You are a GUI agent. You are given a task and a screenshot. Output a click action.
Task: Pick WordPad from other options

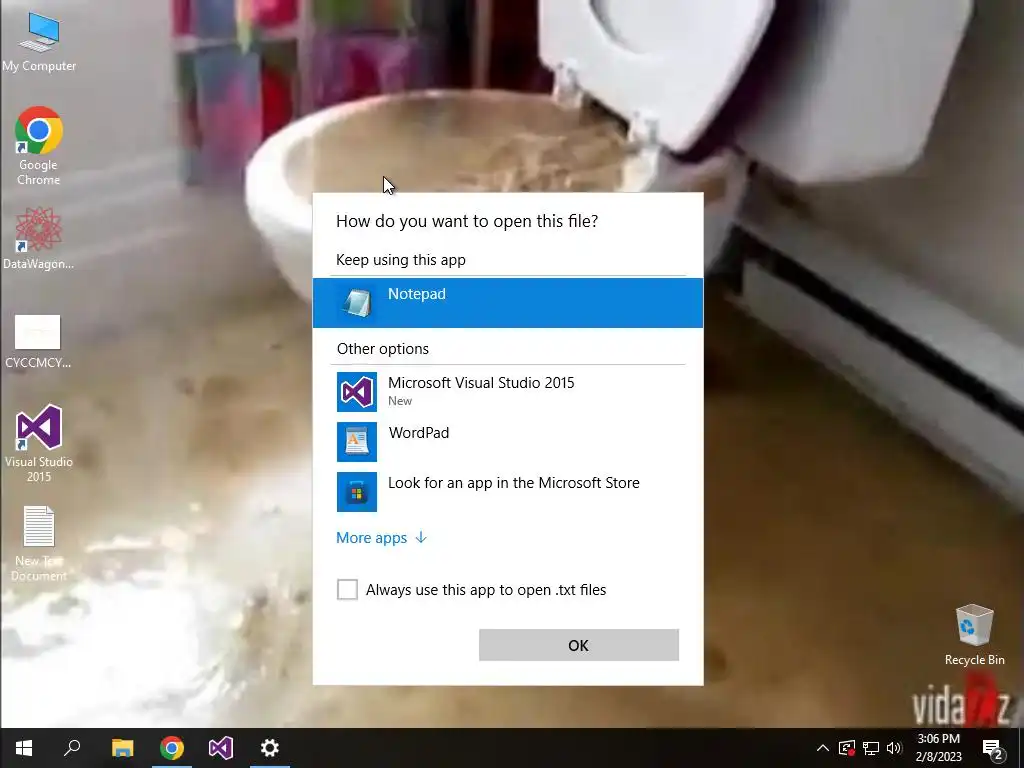[x=507, y=441]
